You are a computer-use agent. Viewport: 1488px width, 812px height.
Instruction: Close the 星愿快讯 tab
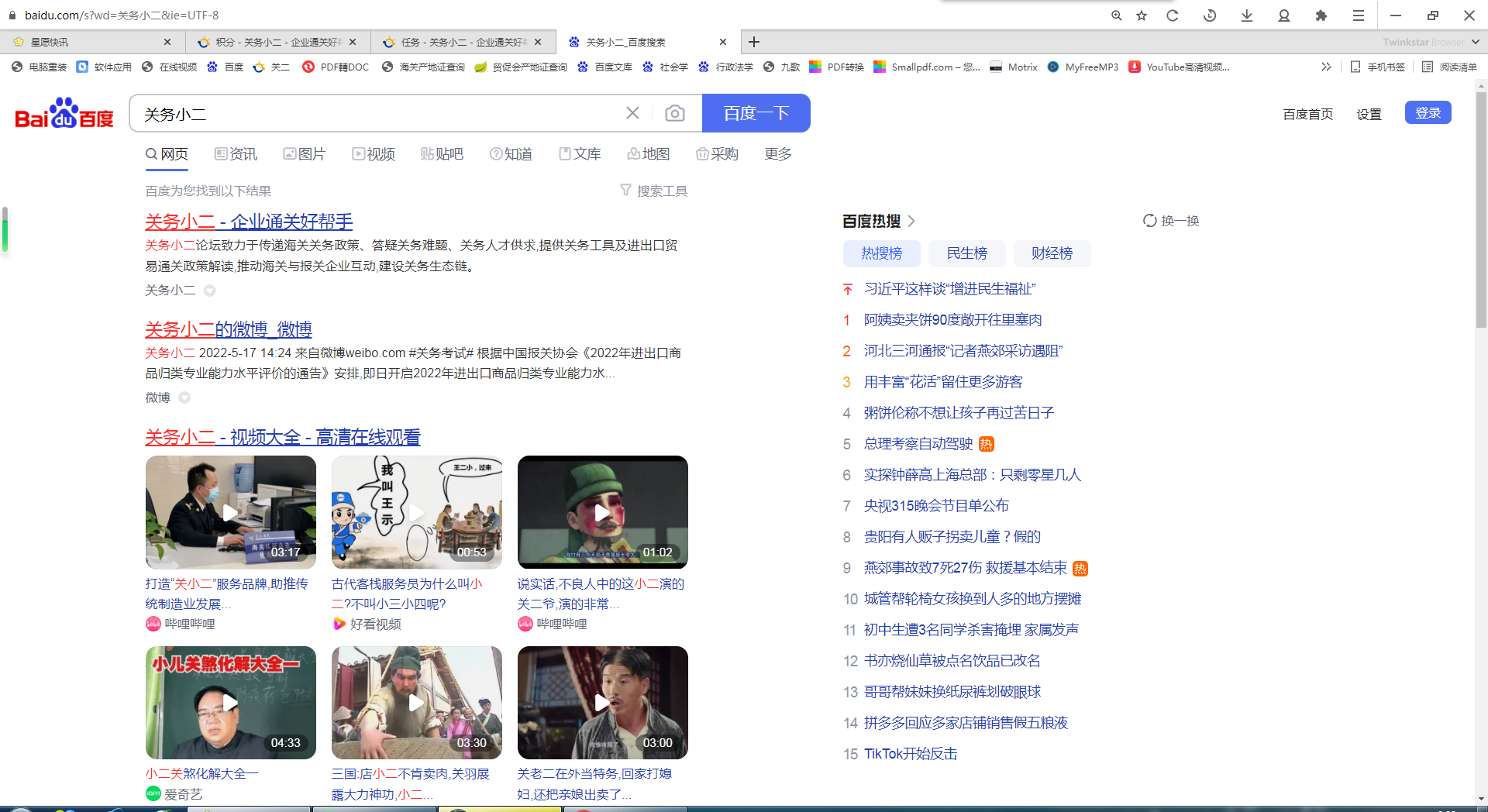coord(167,42)
